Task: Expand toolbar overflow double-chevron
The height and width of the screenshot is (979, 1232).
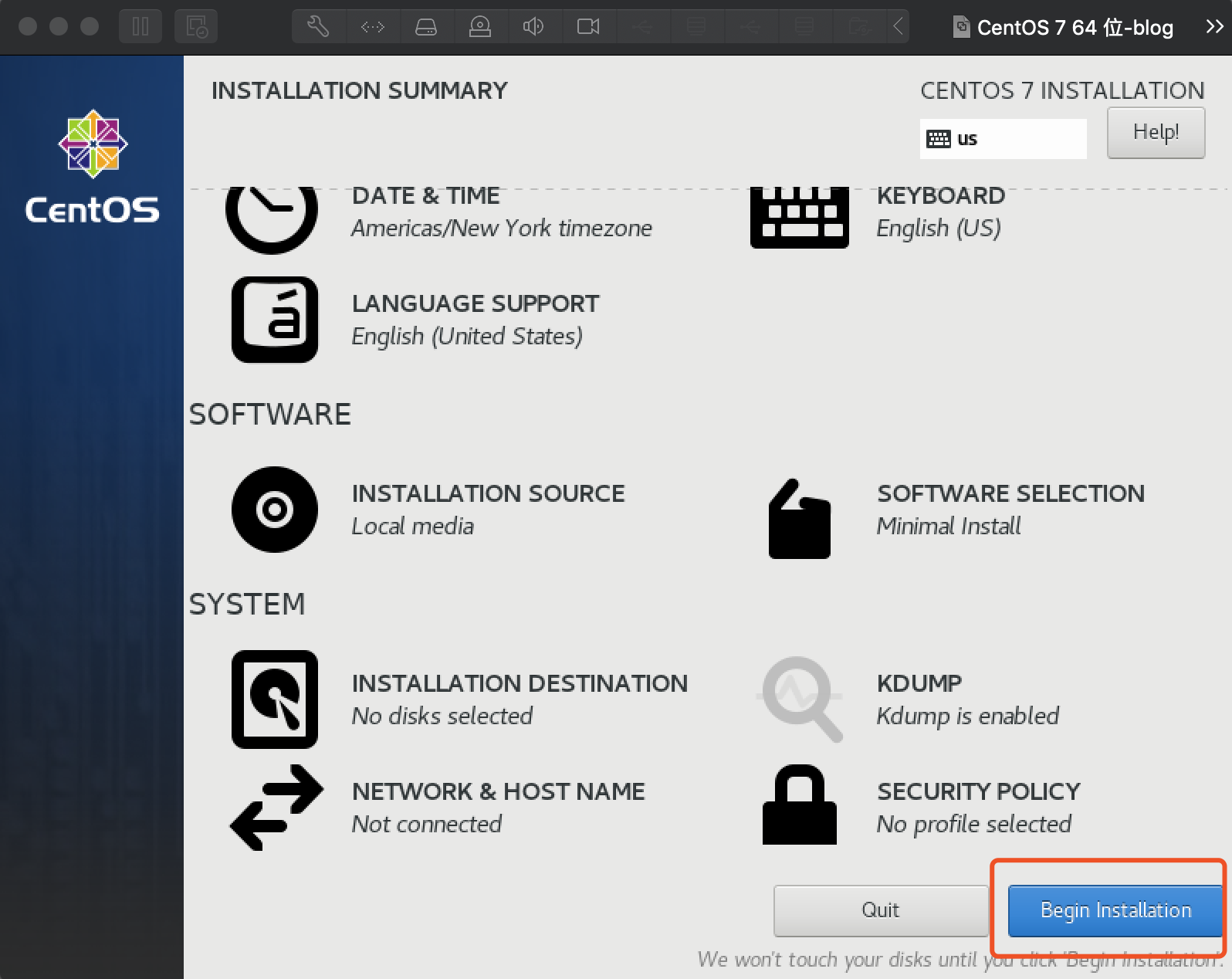Action: [1214, 27]
